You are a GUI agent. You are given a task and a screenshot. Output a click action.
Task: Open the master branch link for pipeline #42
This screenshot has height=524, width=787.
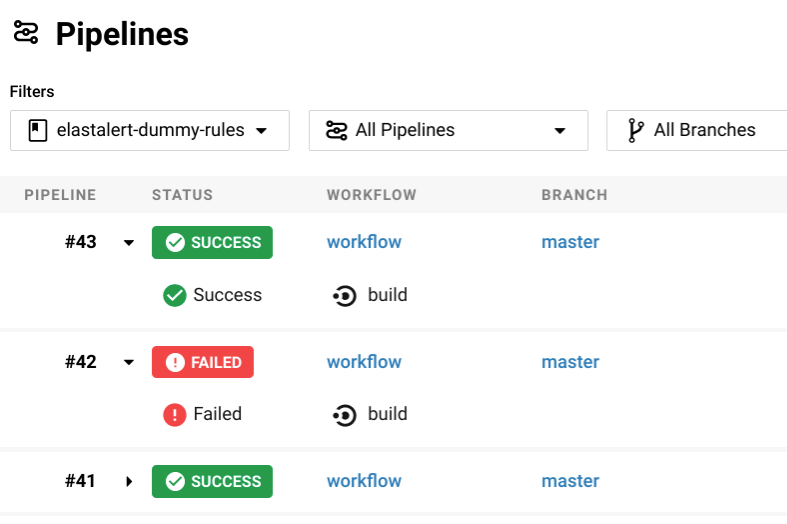[570, 362]
